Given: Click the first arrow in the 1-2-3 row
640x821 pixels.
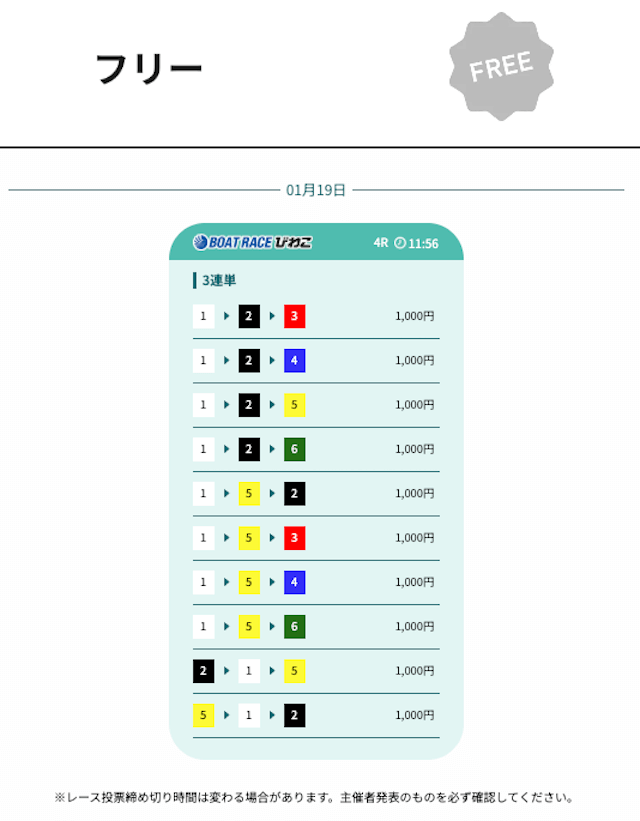Looking at the screenshot, I should 227,317.
